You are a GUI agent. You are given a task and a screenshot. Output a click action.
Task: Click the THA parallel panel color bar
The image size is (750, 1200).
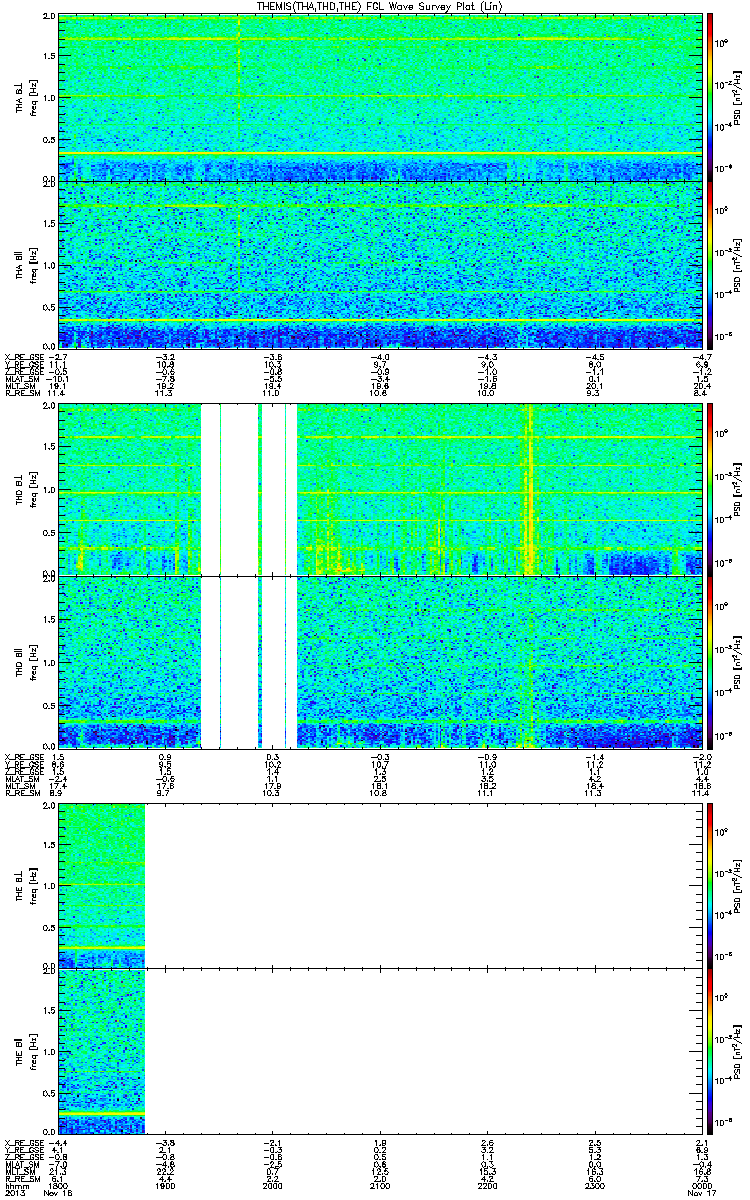[x=711, y=263]
